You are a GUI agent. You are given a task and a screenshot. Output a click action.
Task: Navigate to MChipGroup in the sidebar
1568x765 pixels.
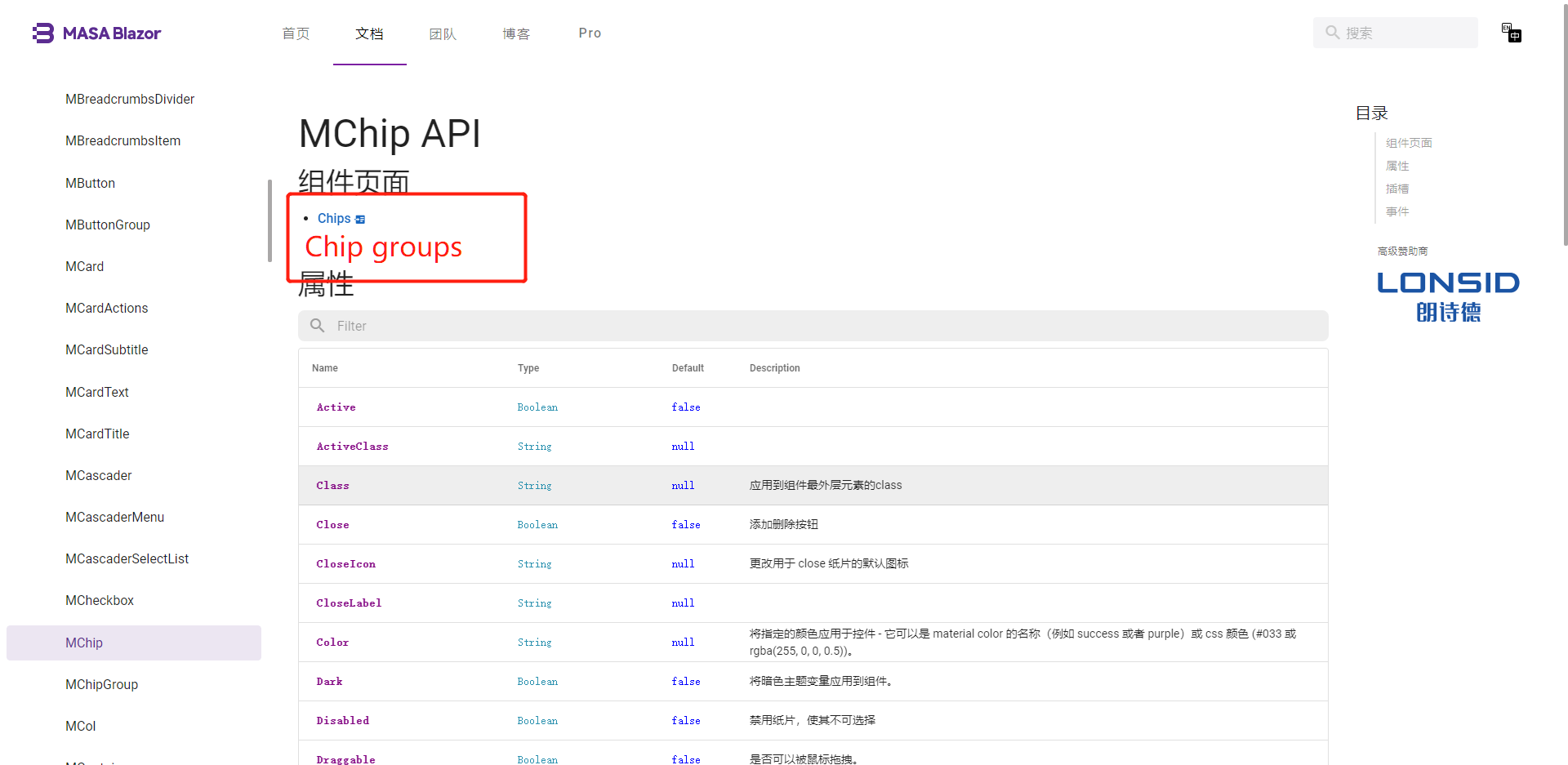[x=101, y=684]
